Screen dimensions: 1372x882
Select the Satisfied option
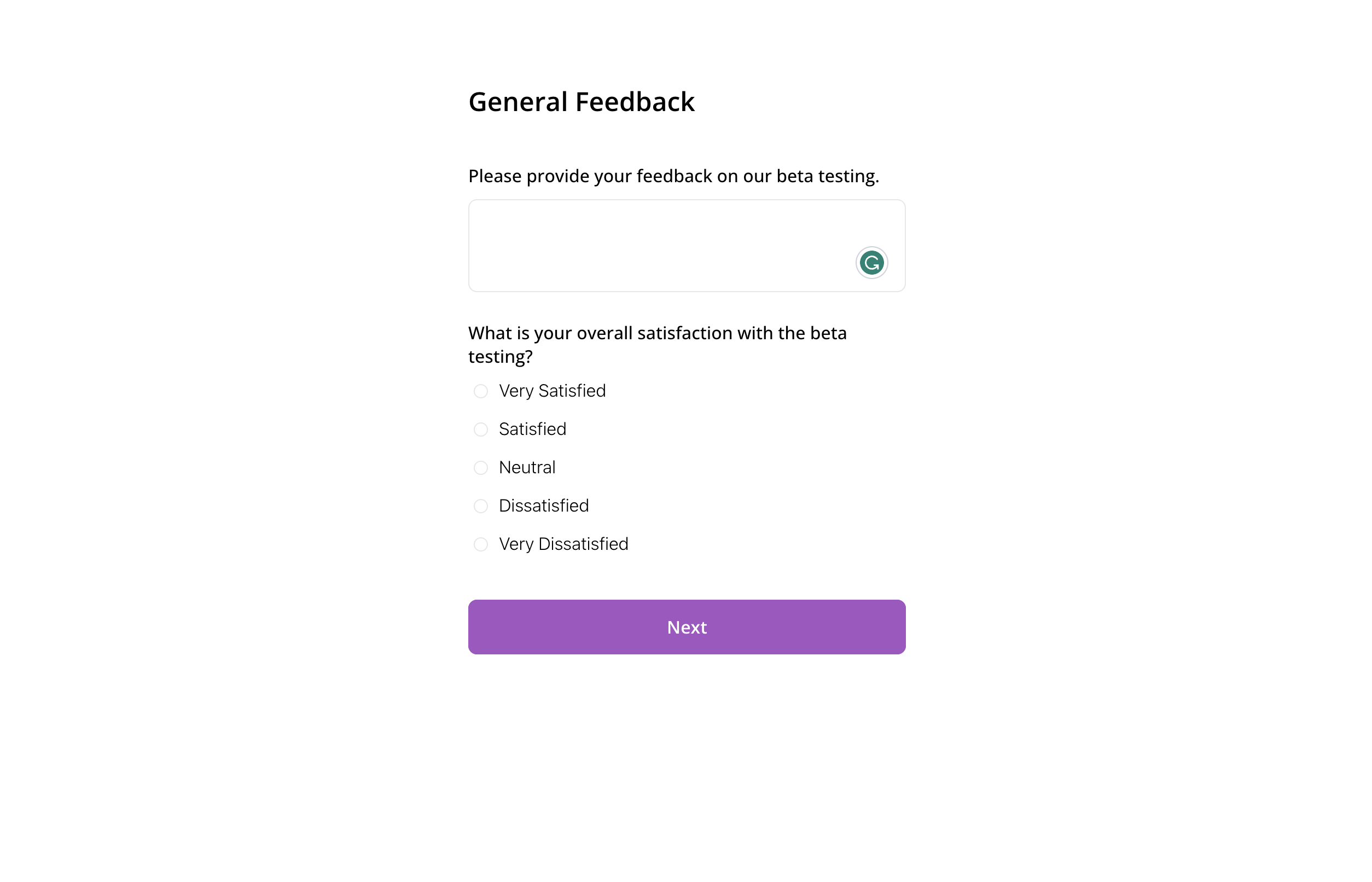coord(480,430)
